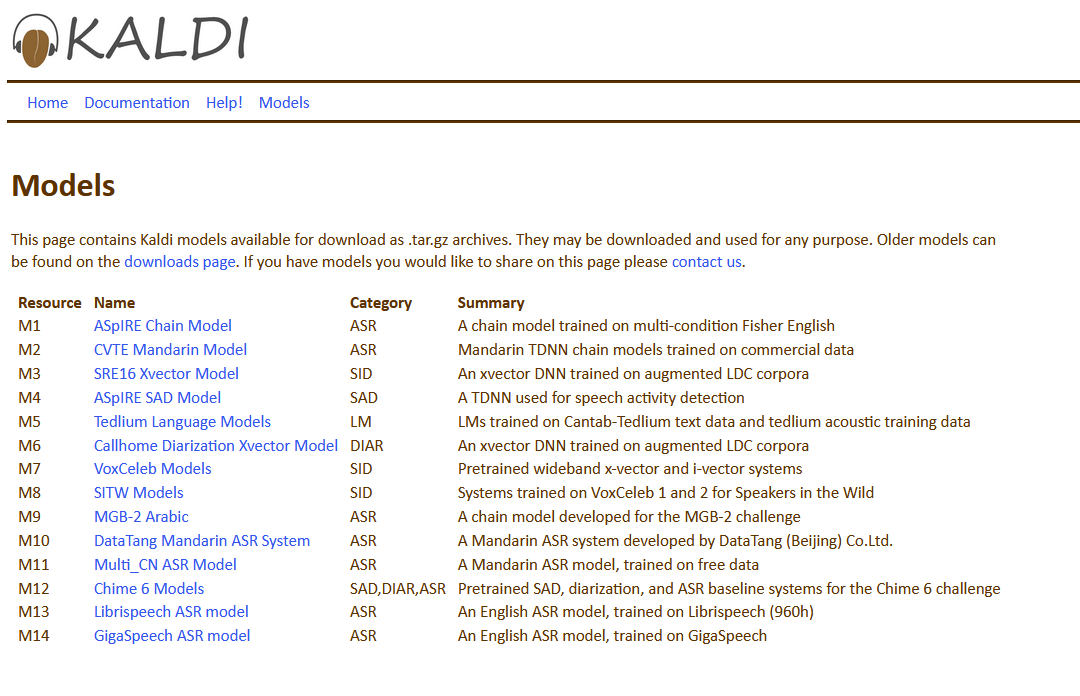Click resource ID M1

30,325
